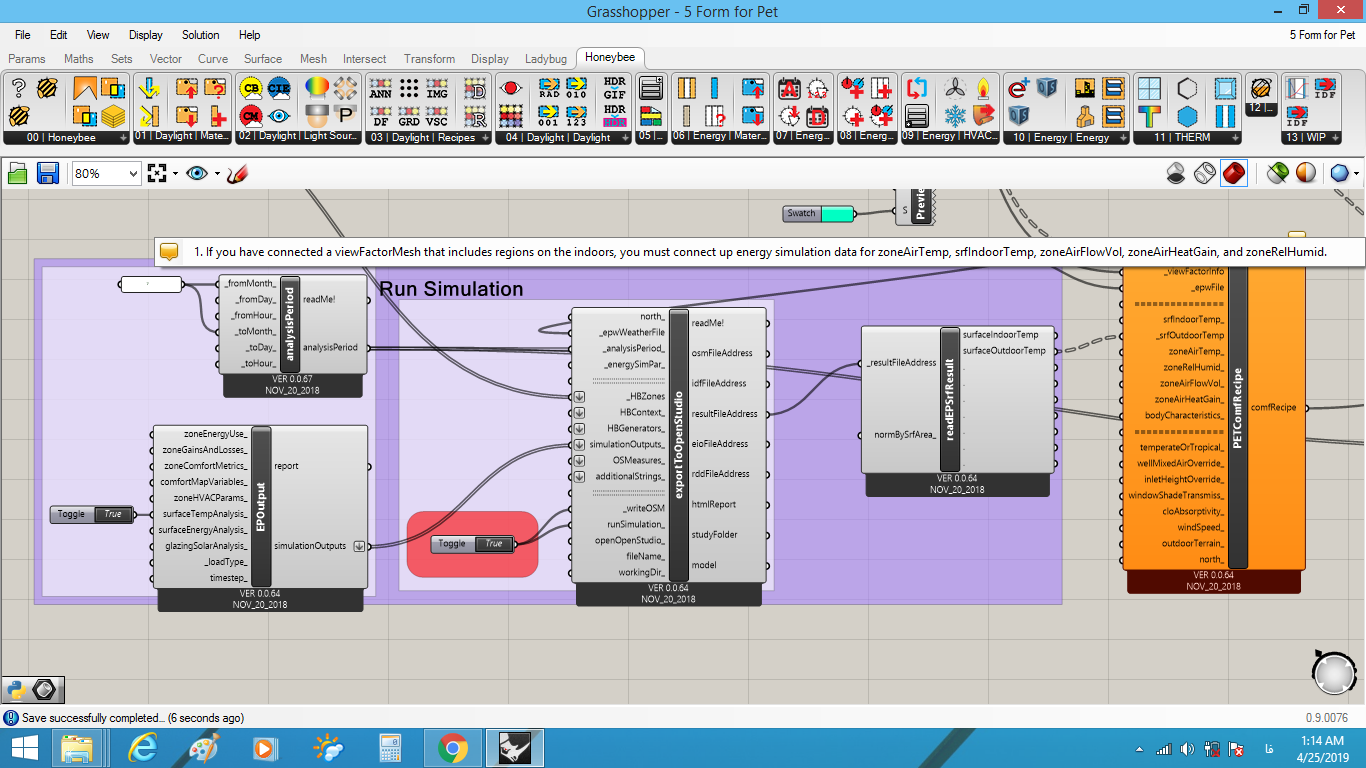This screenshot has height=768, width=1366.
Task: Switch to the Mesh tab
Action: 313,59
